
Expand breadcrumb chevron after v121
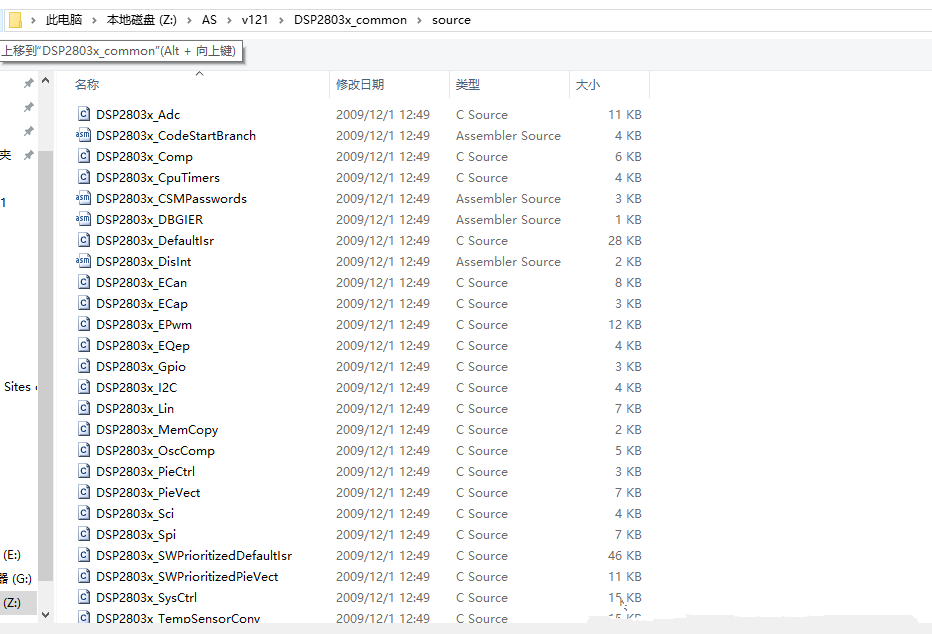click(281, 20)
